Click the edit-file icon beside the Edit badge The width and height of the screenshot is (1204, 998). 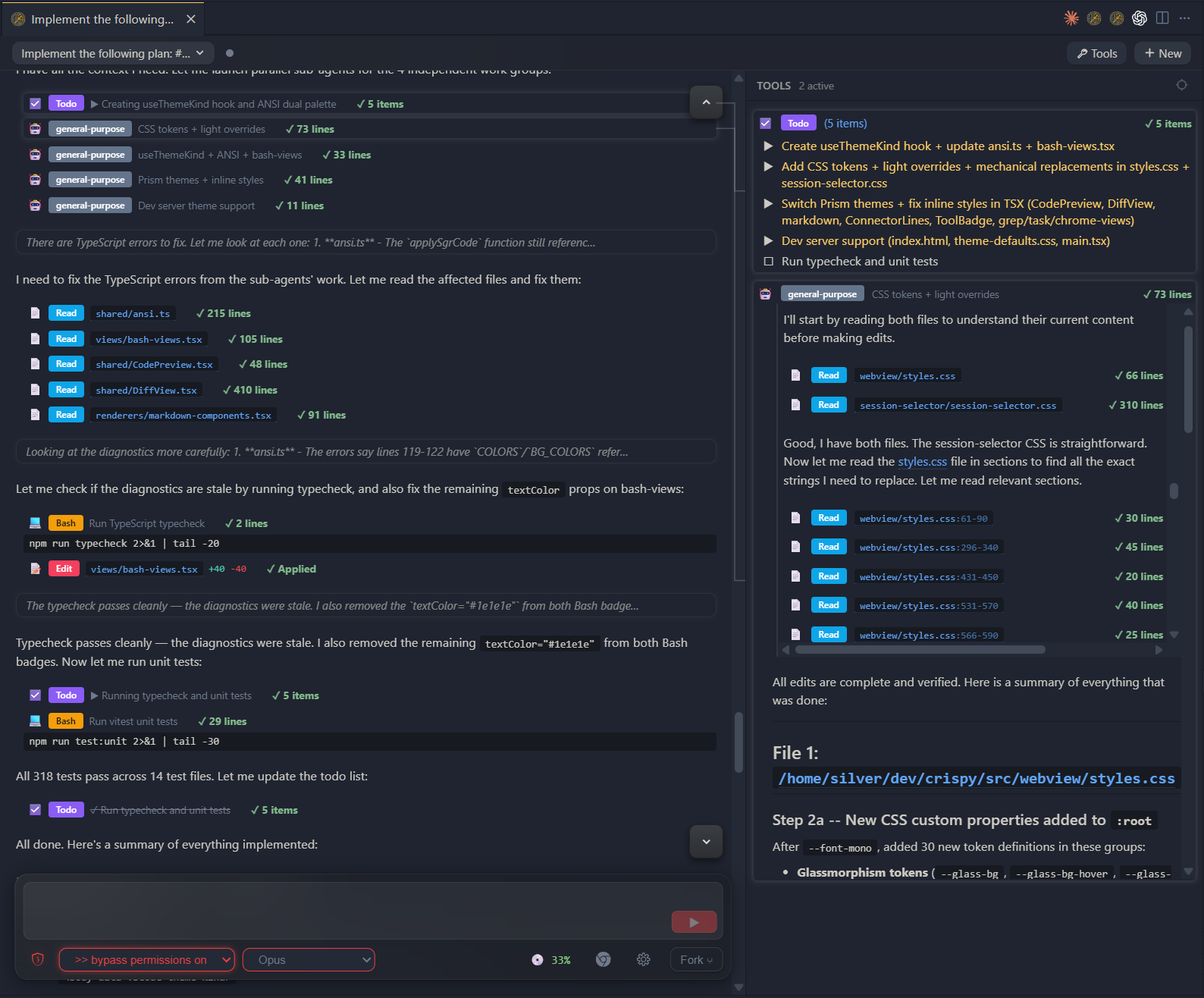click(x=35, y=569)
